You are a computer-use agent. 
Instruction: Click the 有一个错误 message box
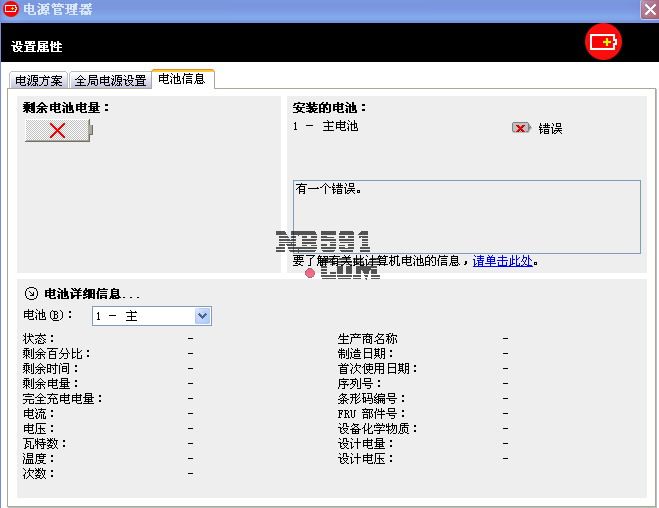[x=466, y=215]
